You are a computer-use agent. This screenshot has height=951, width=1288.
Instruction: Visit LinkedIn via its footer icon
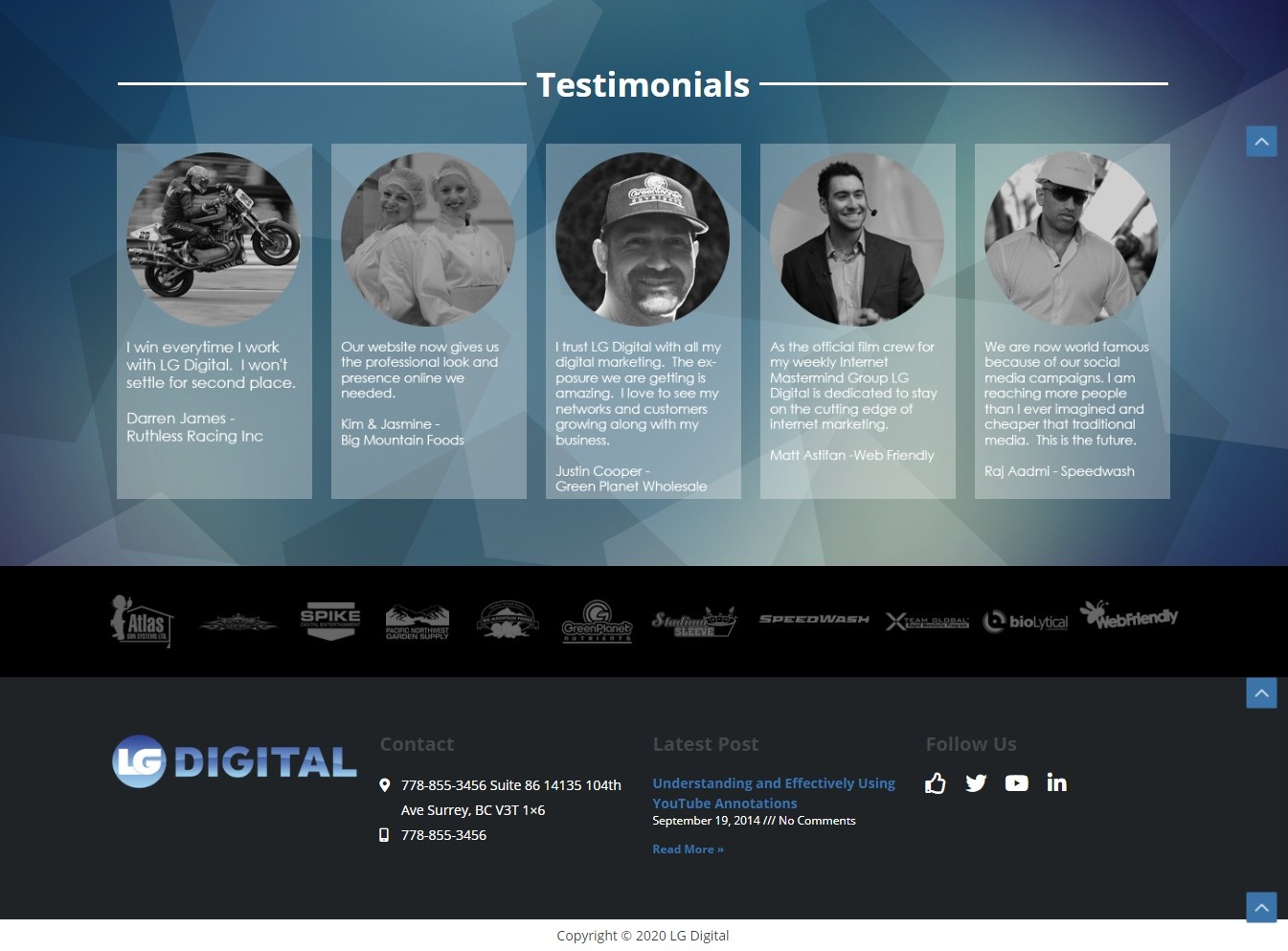(1056, 783)
